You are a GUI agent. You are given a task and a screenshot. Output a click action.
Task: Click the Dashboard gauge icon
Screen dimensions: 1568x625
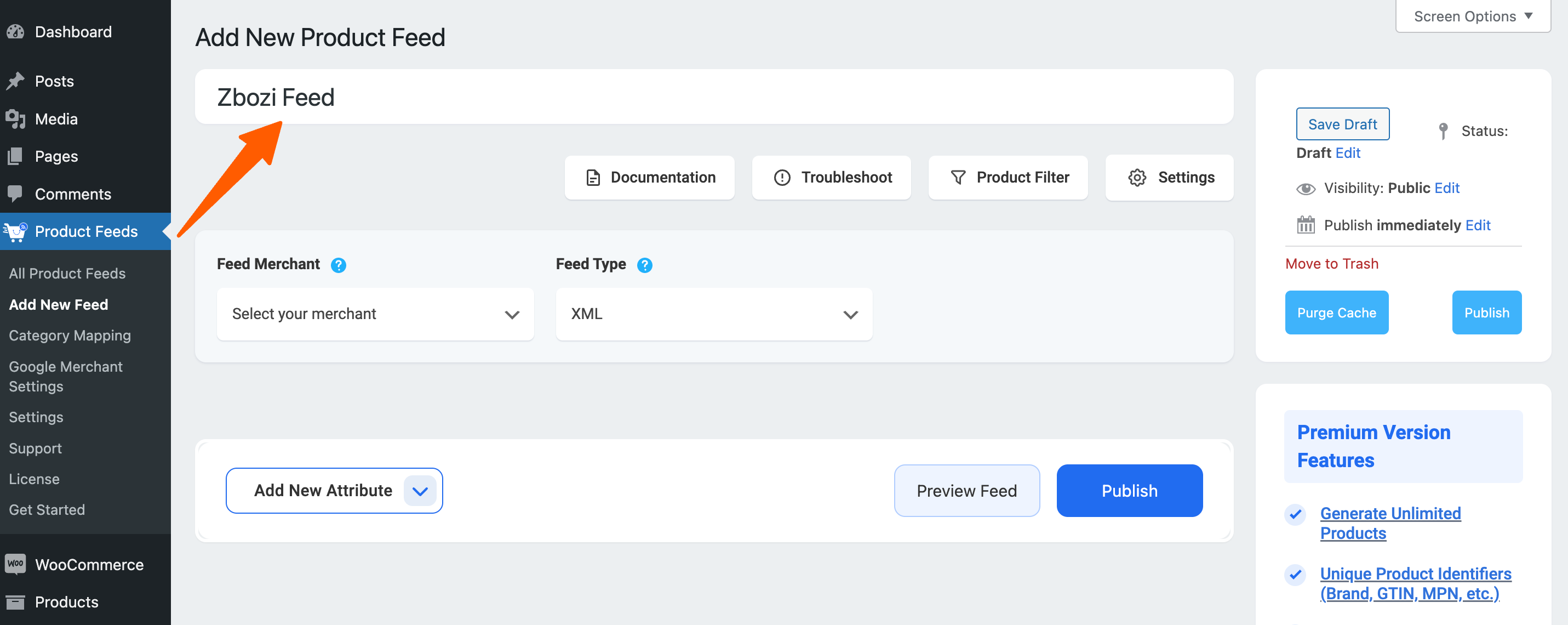(15, 32)
